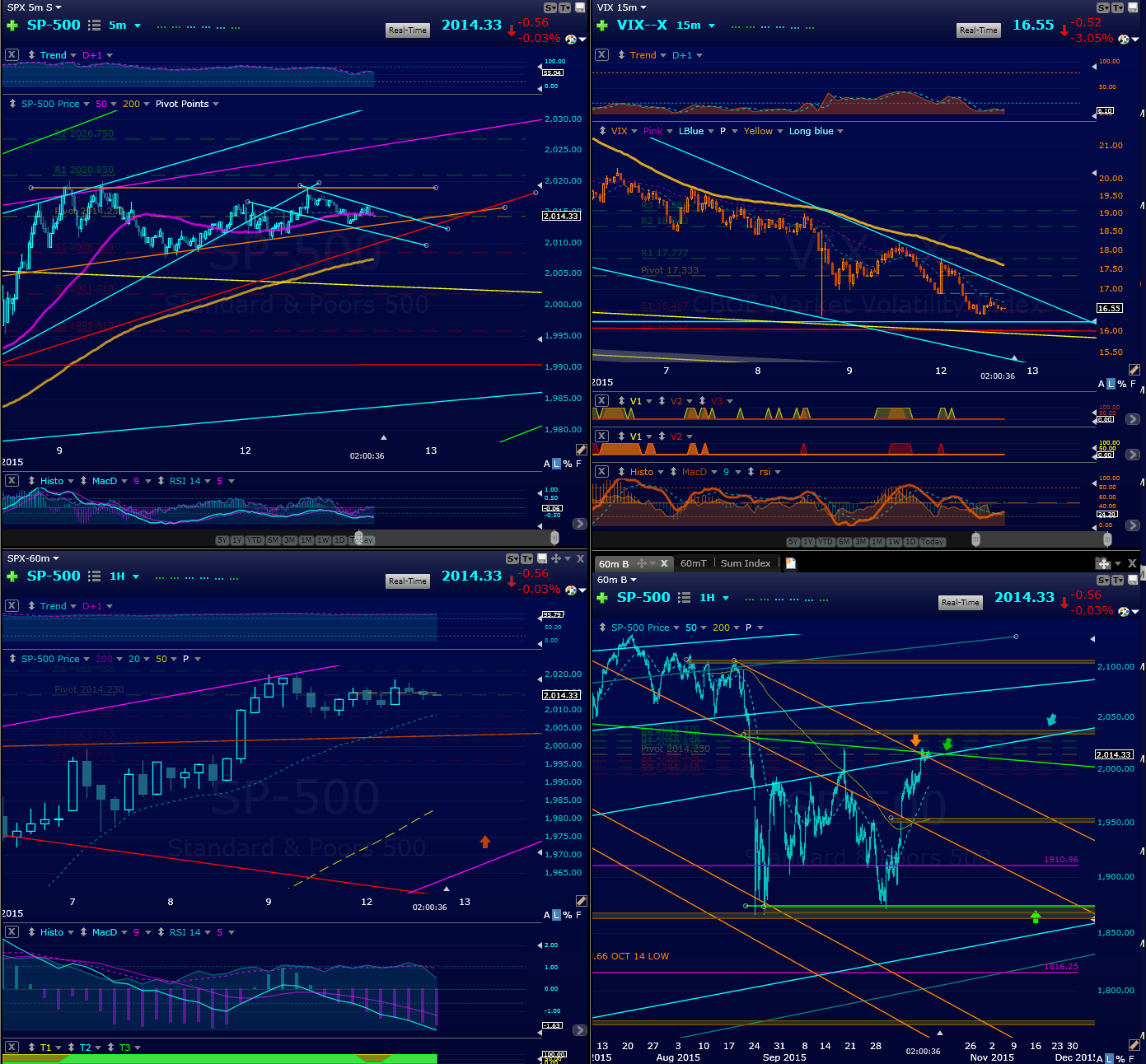Close the V1 V2 V3 sub-panel in the VIX chart
This screenshot has height=1064, width=1146.
click(x=602, y=401)
